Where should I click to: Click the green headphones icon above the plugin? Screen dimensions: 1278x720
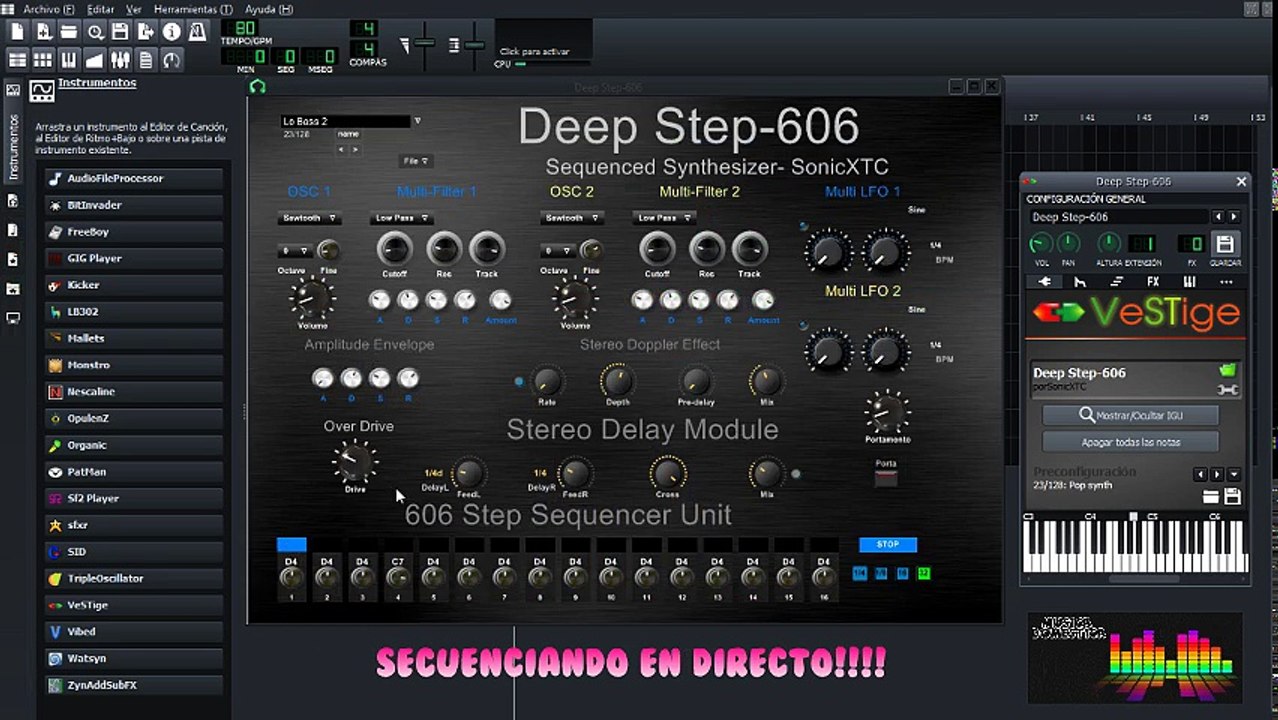pos(258,87)
